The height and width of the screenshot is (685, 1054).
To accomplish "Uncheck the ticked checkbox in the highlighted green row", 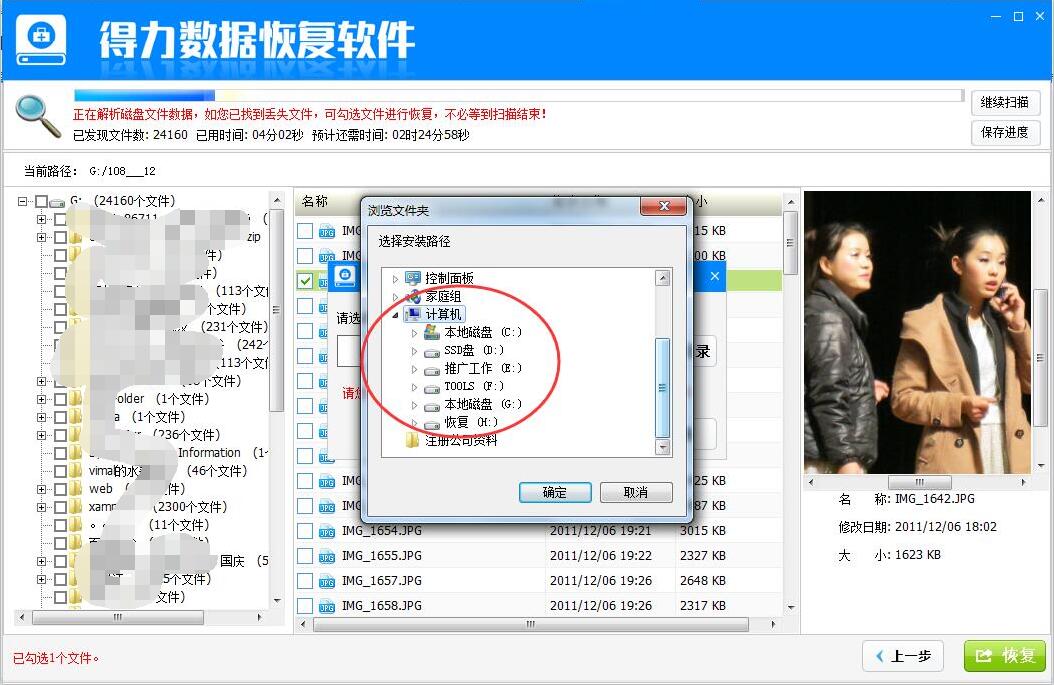I will [x=305, y=280].
